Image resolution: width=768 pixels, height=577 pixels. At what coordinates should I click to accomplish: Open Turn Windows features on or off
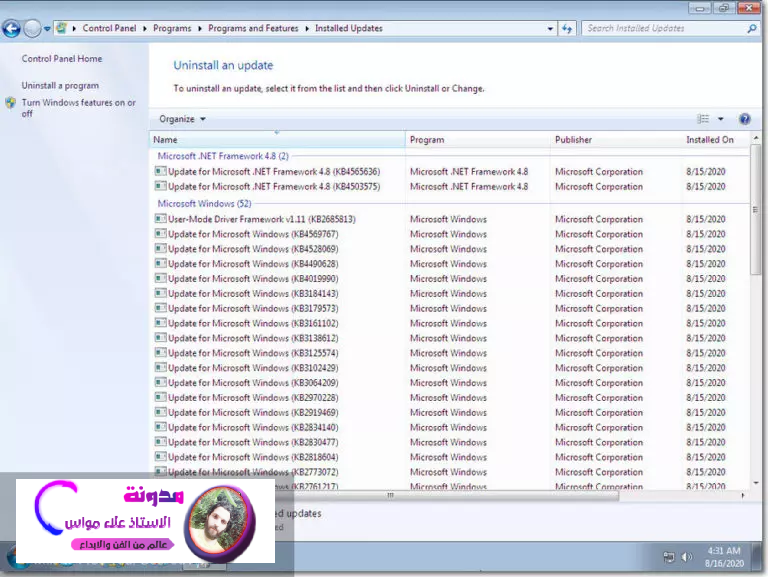click(x=78, y=108)
